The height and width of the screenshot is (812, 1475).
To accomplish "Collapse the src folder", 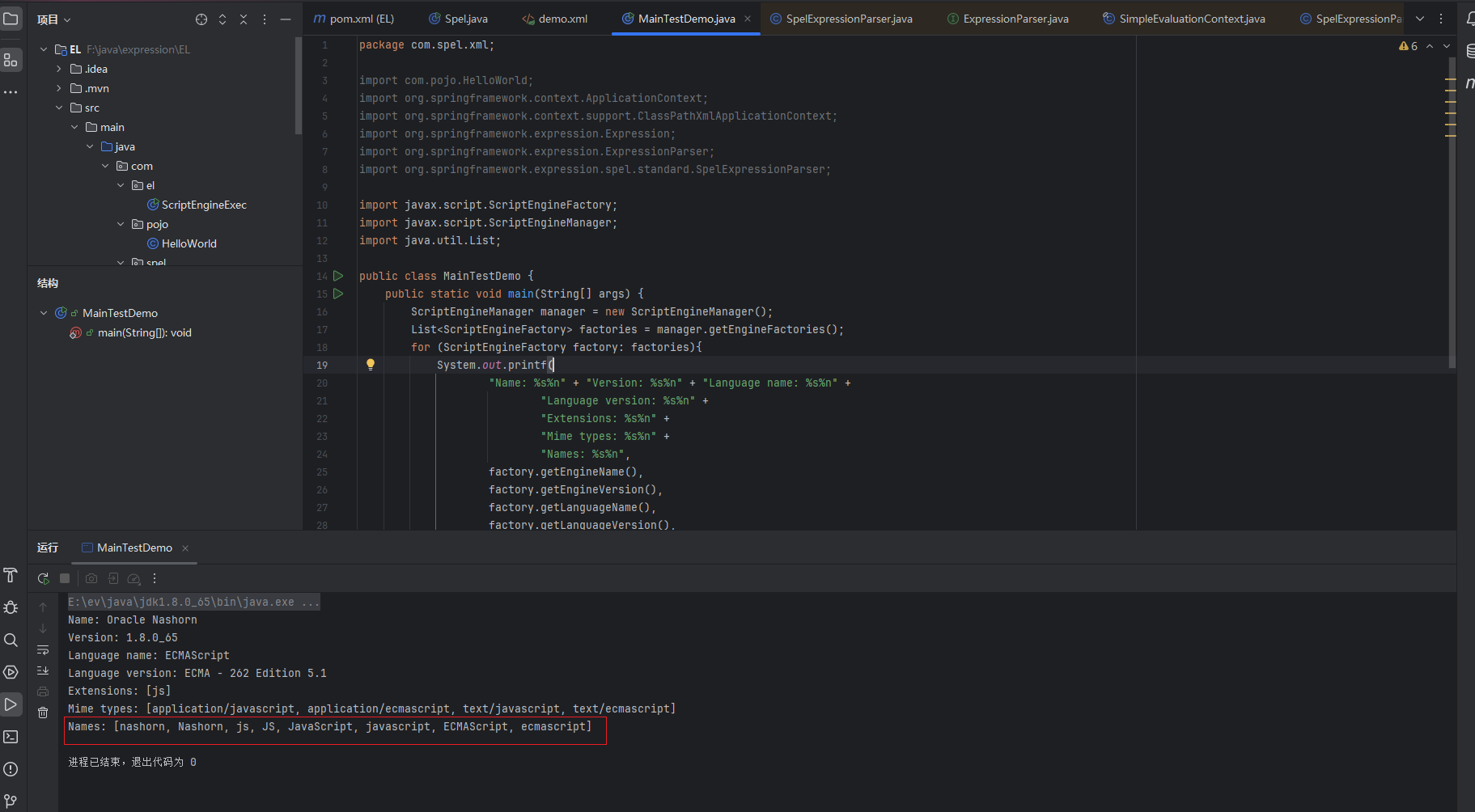I will pos(59,108).
